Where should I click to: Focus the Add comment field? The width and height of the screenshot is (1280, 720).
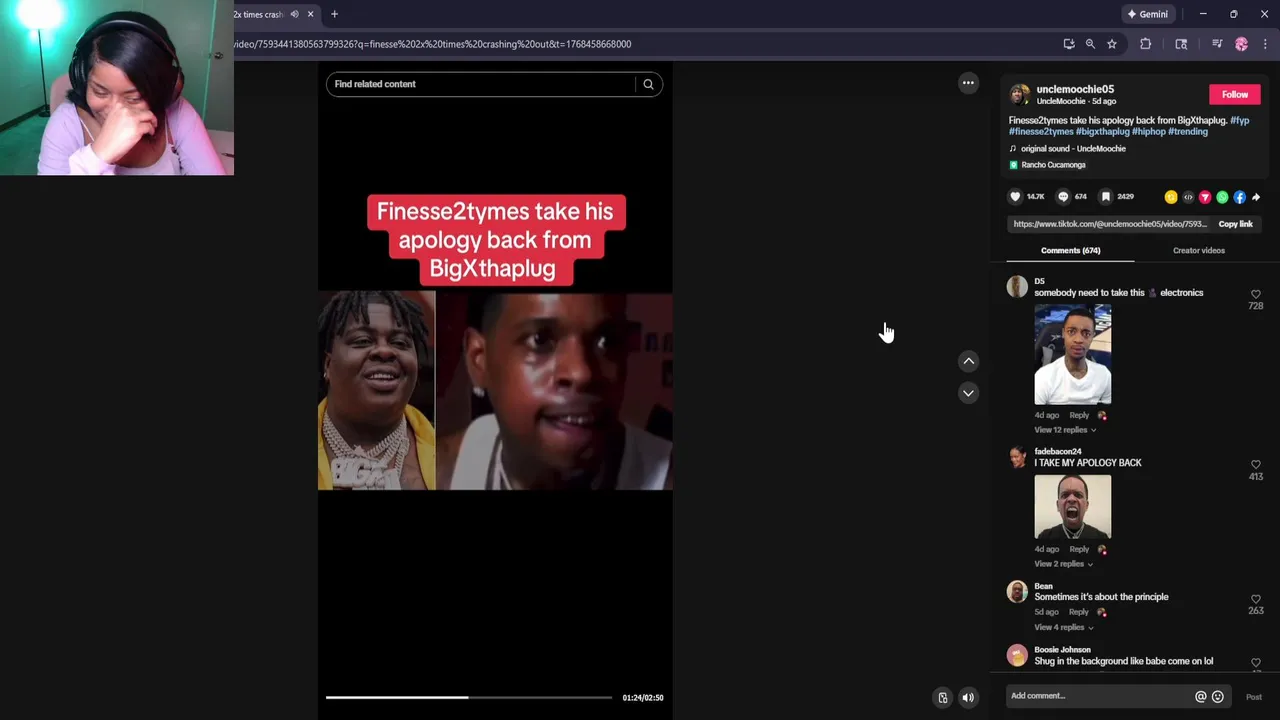click(1097, 696)
